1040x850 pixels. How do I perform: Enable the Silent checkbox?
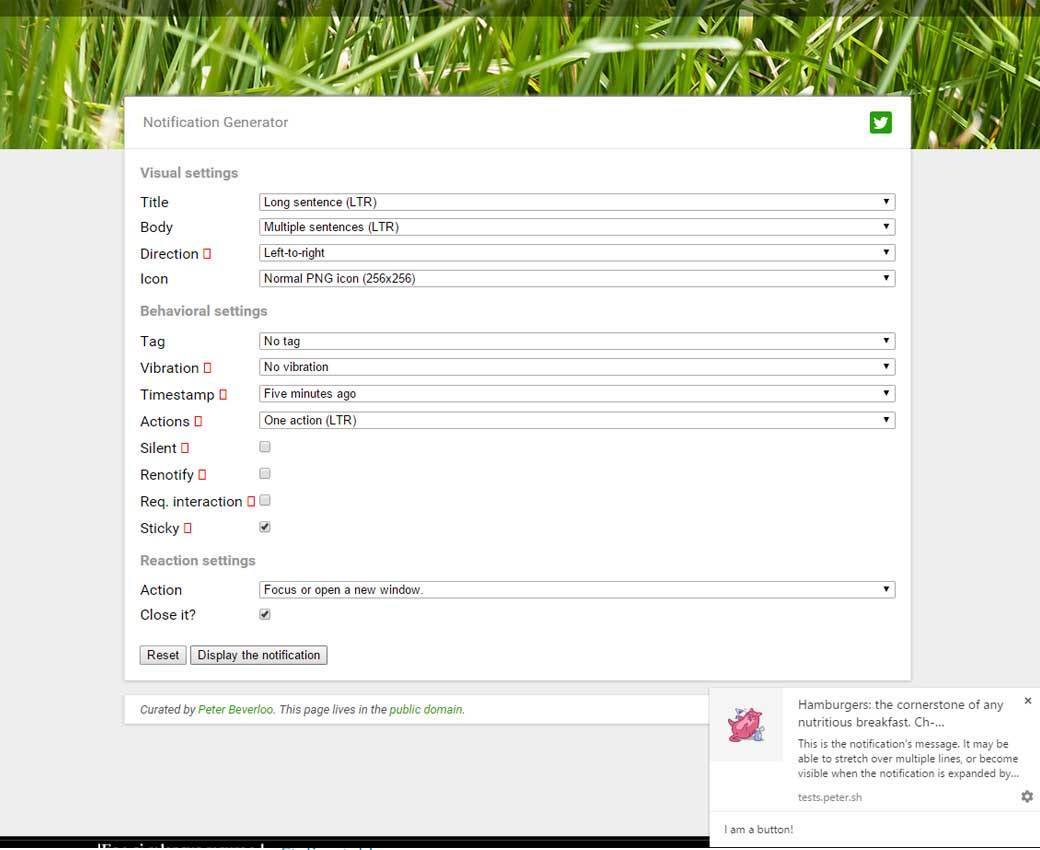click(265, 447)
